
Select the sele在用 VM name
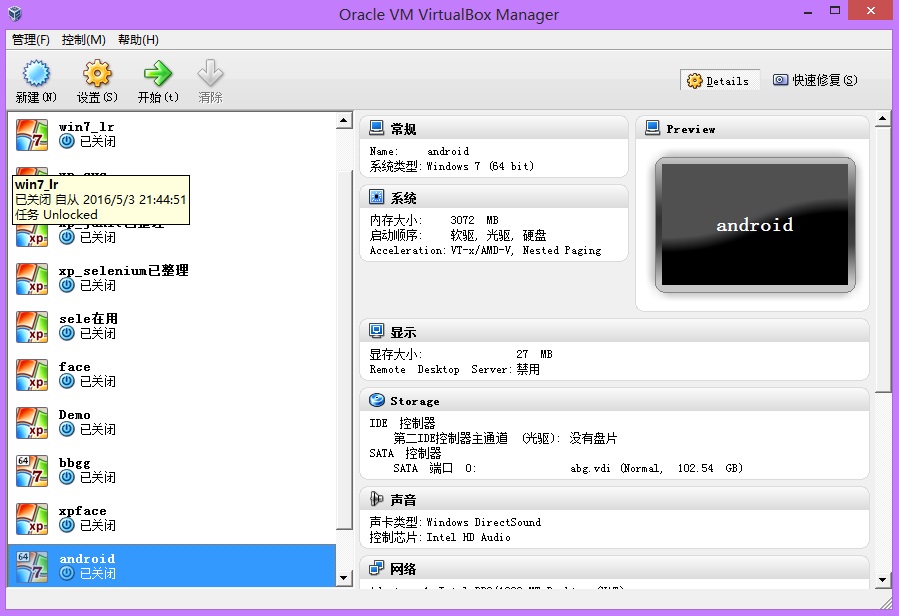(x=88, y=319)
